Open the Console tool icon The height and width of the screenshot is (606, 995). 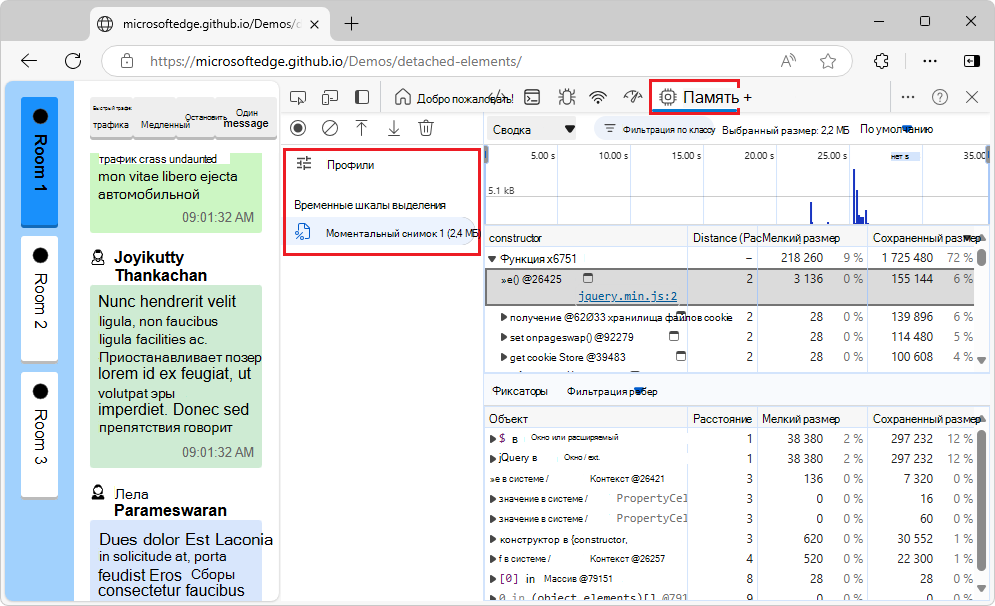pos(534,97)
